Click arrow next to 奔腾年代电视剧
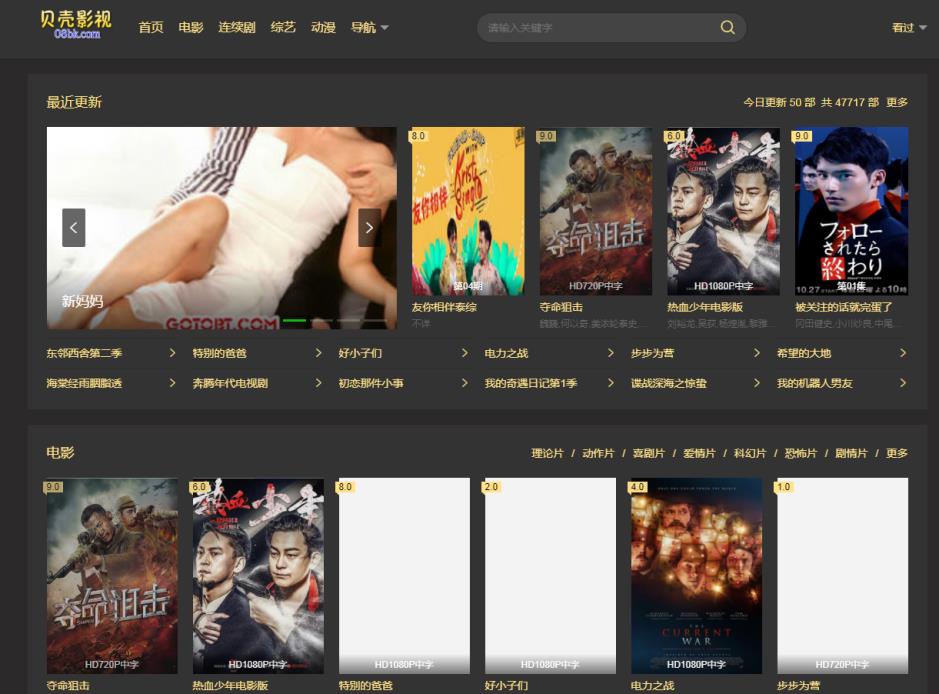The width and height of the screenshot is (939, 694). point(319,383)
